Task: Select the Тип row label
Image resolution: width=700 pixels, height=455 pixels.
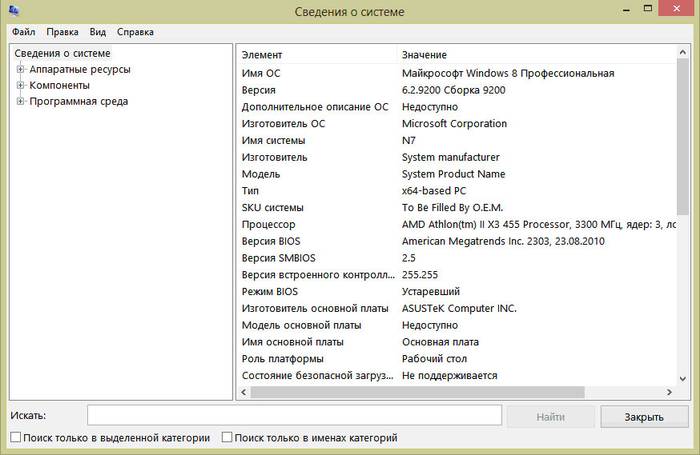Action: (250, 191)
